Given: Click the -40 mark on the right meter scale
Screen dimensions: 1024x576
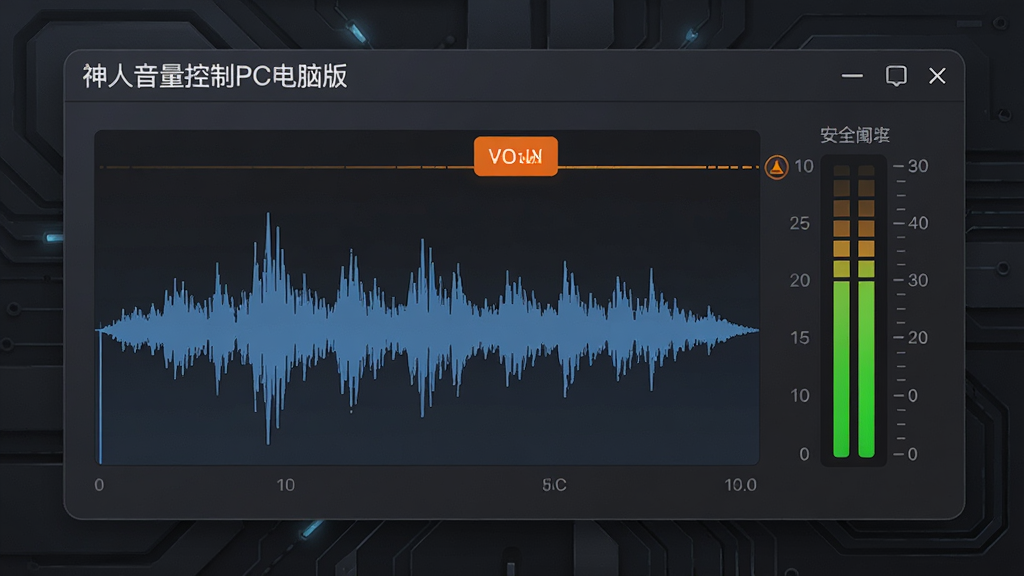Looking at the screenshot, I should point(912,223).
